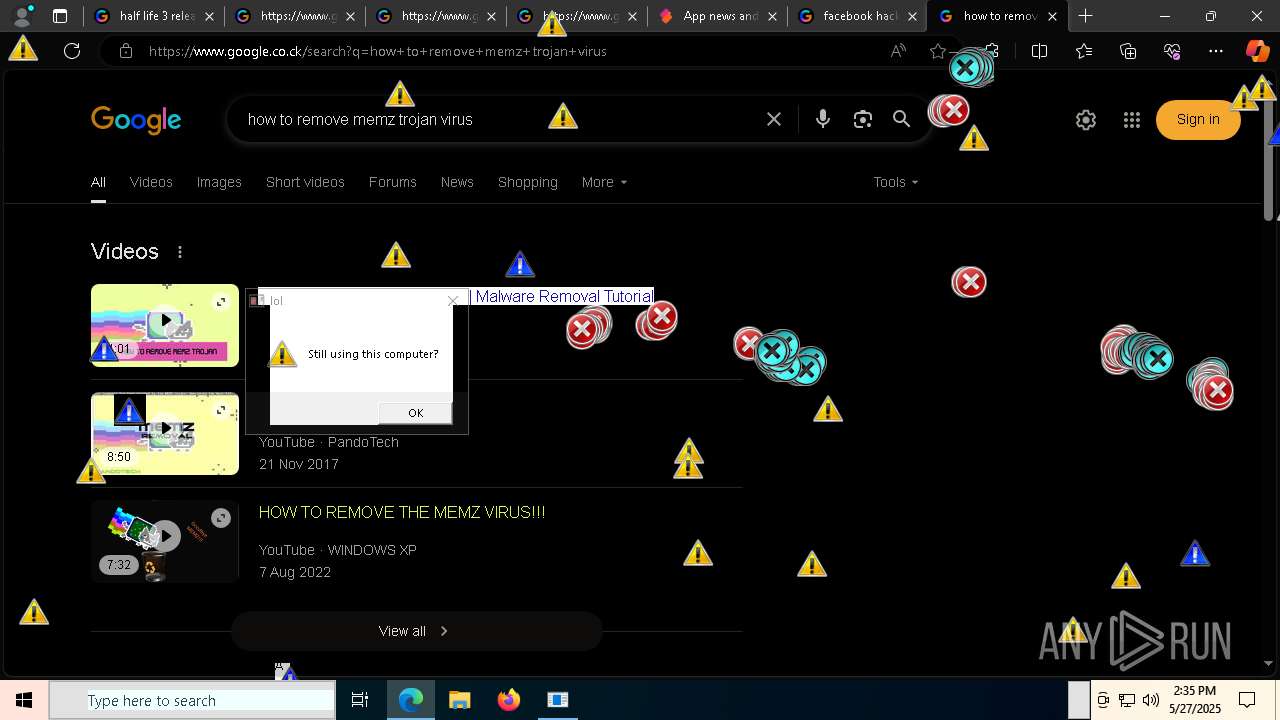Select the Images search tab

point(219,182)
